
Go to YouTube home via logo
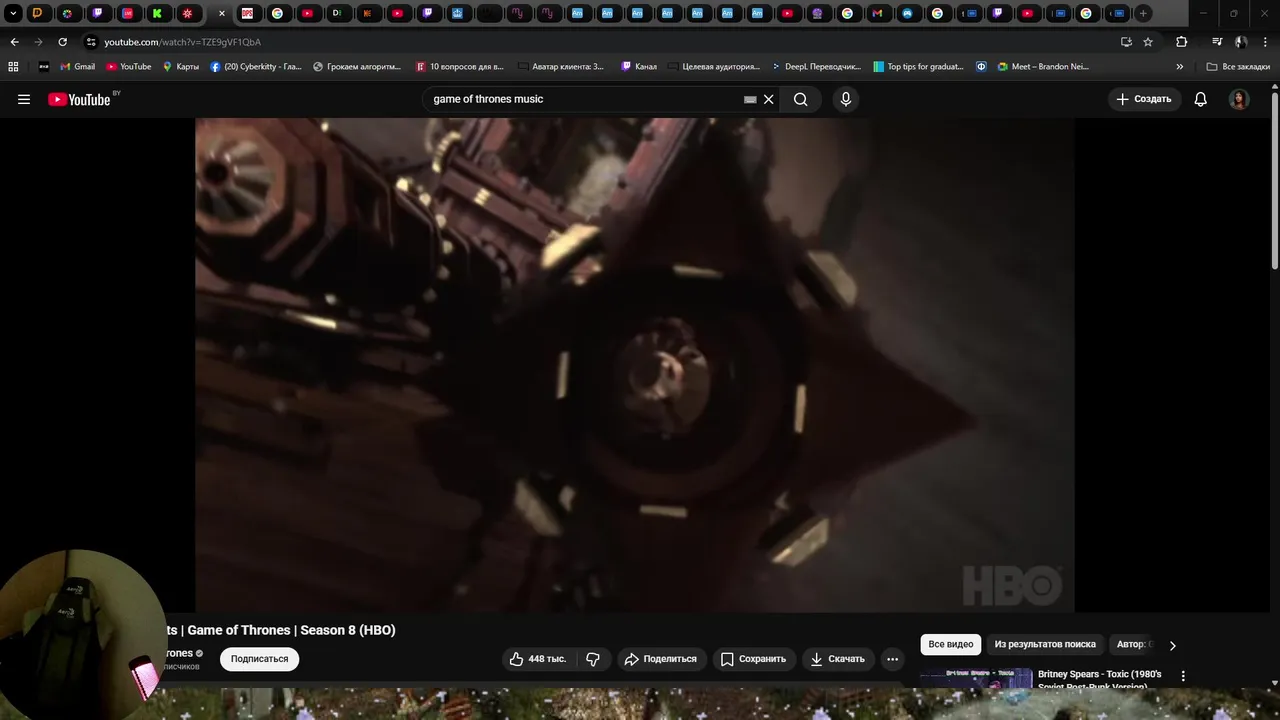79,99
